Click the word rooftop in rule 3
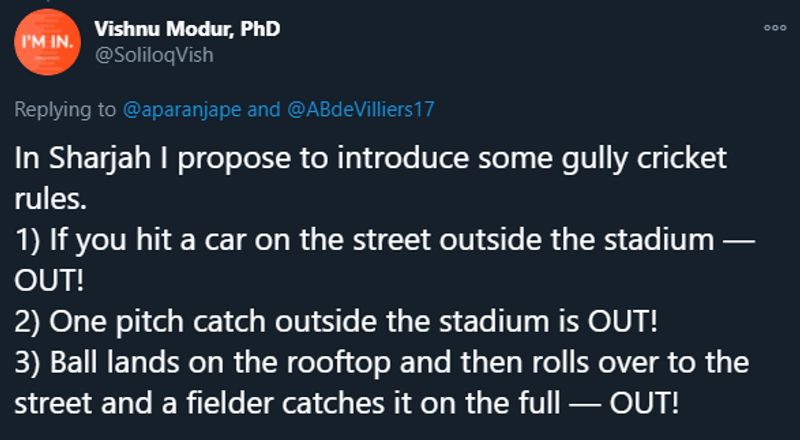The image size is (800, 440). pyautogui.click(x=338, y=362)
